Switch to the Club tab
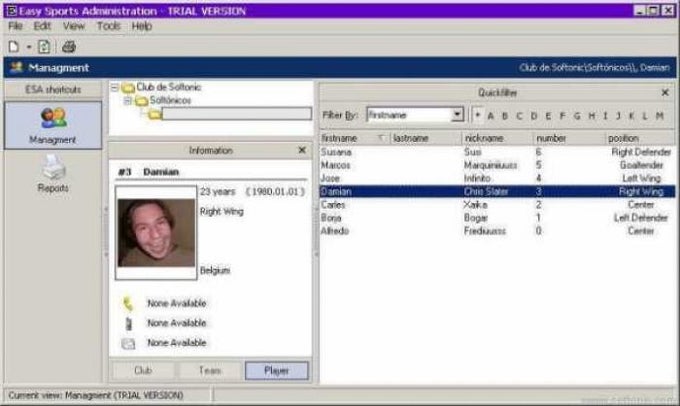This screenshot has width=680, height=406. pyautogui.click(x=143, y=370)
